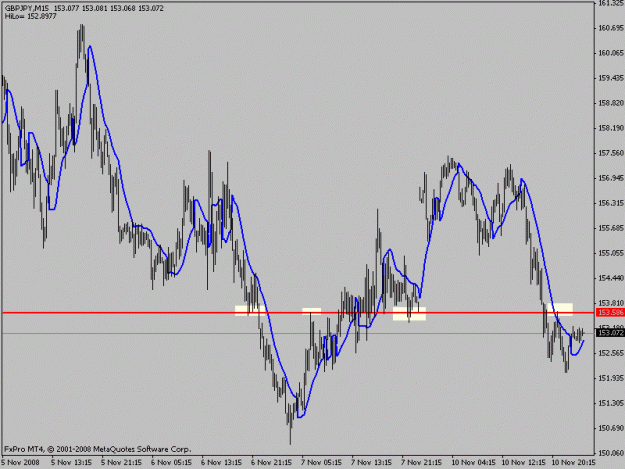
Task: Click the 10 Nov 12:15 time axis label
Action: [523, 463]
